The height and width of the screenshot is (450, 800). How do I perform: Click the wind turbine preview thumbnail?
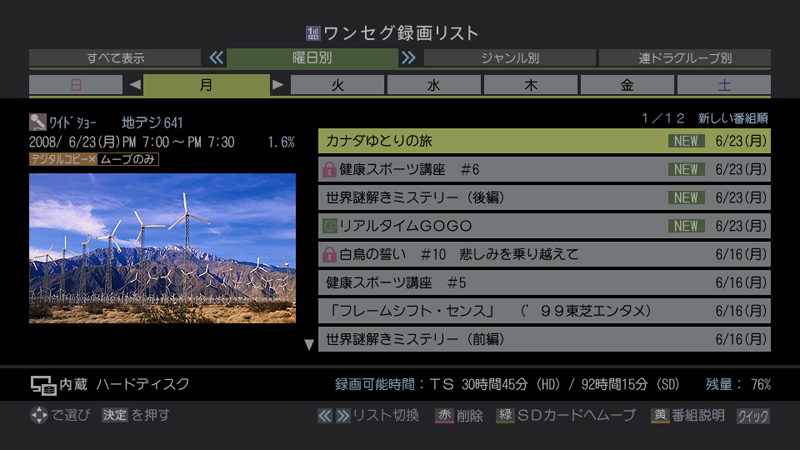pyautogui.click(x=162, y=248)
